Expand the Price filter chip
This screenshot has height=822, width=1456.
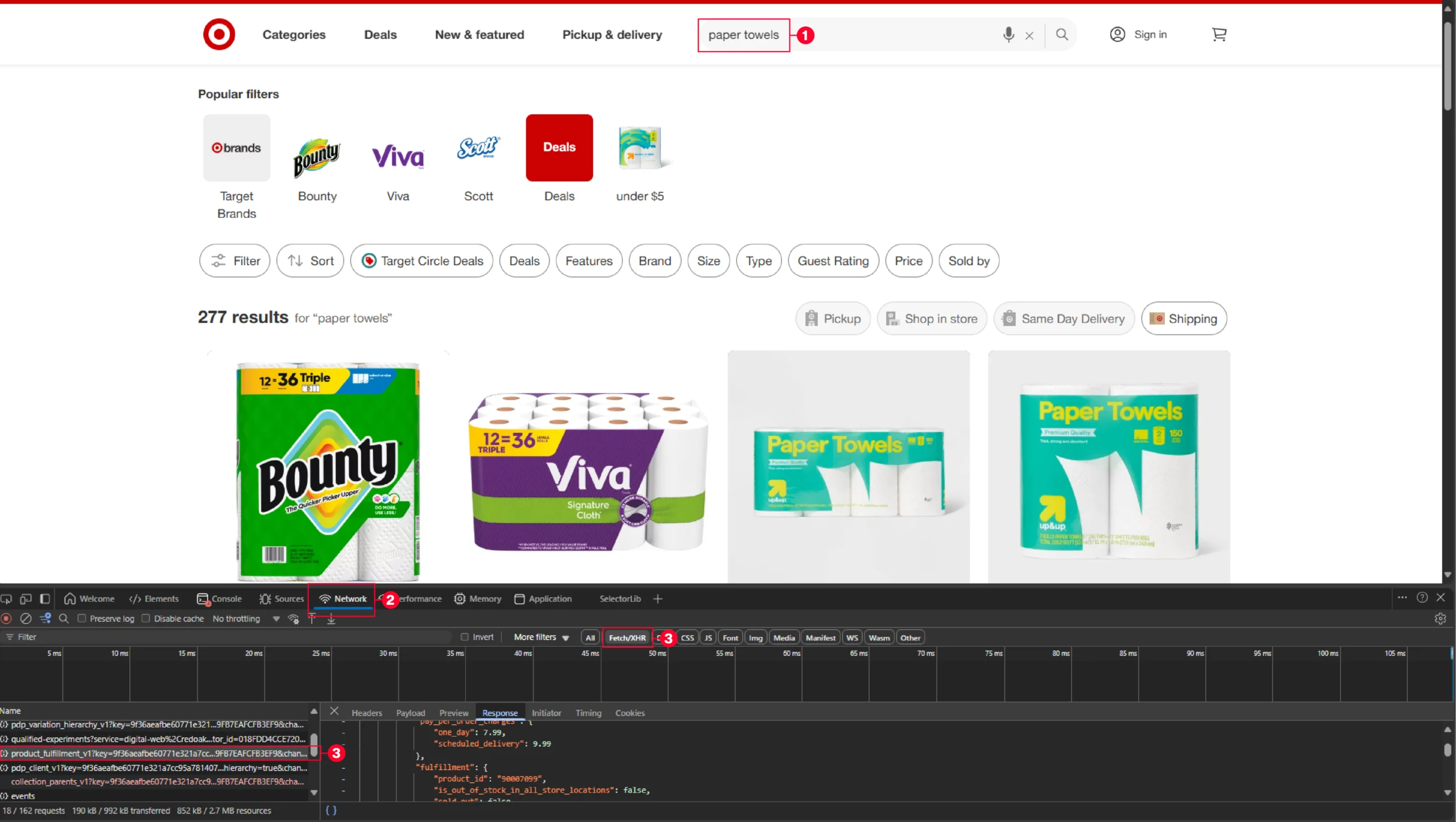(908, 261)
